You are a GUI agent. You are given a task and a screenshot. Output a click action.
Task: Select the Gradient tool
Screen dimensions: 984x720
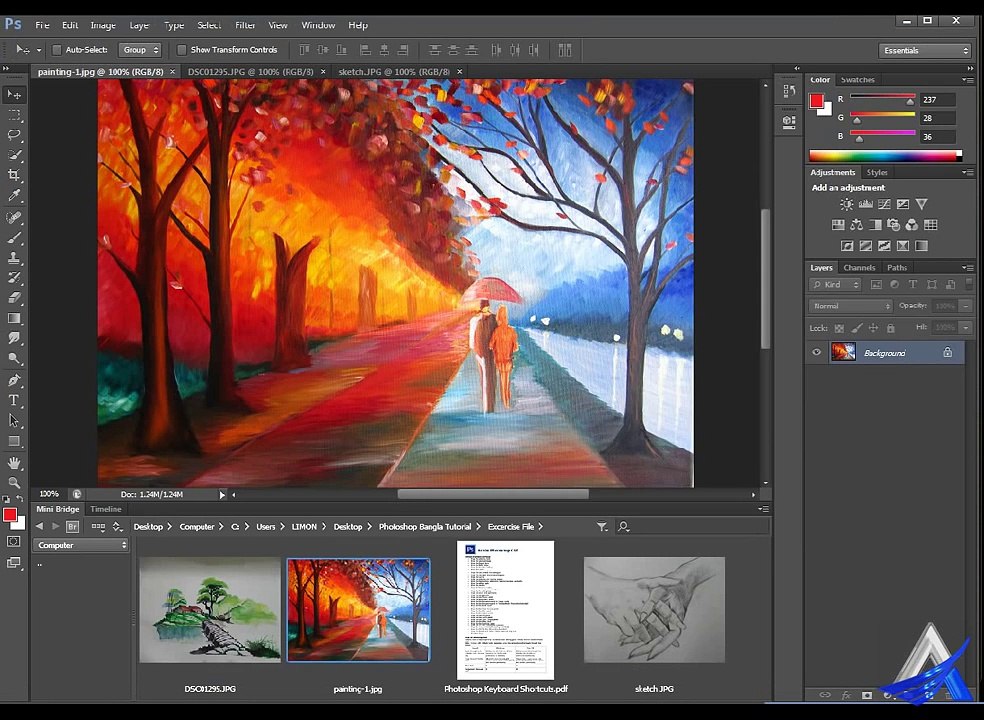pos(14,318)
